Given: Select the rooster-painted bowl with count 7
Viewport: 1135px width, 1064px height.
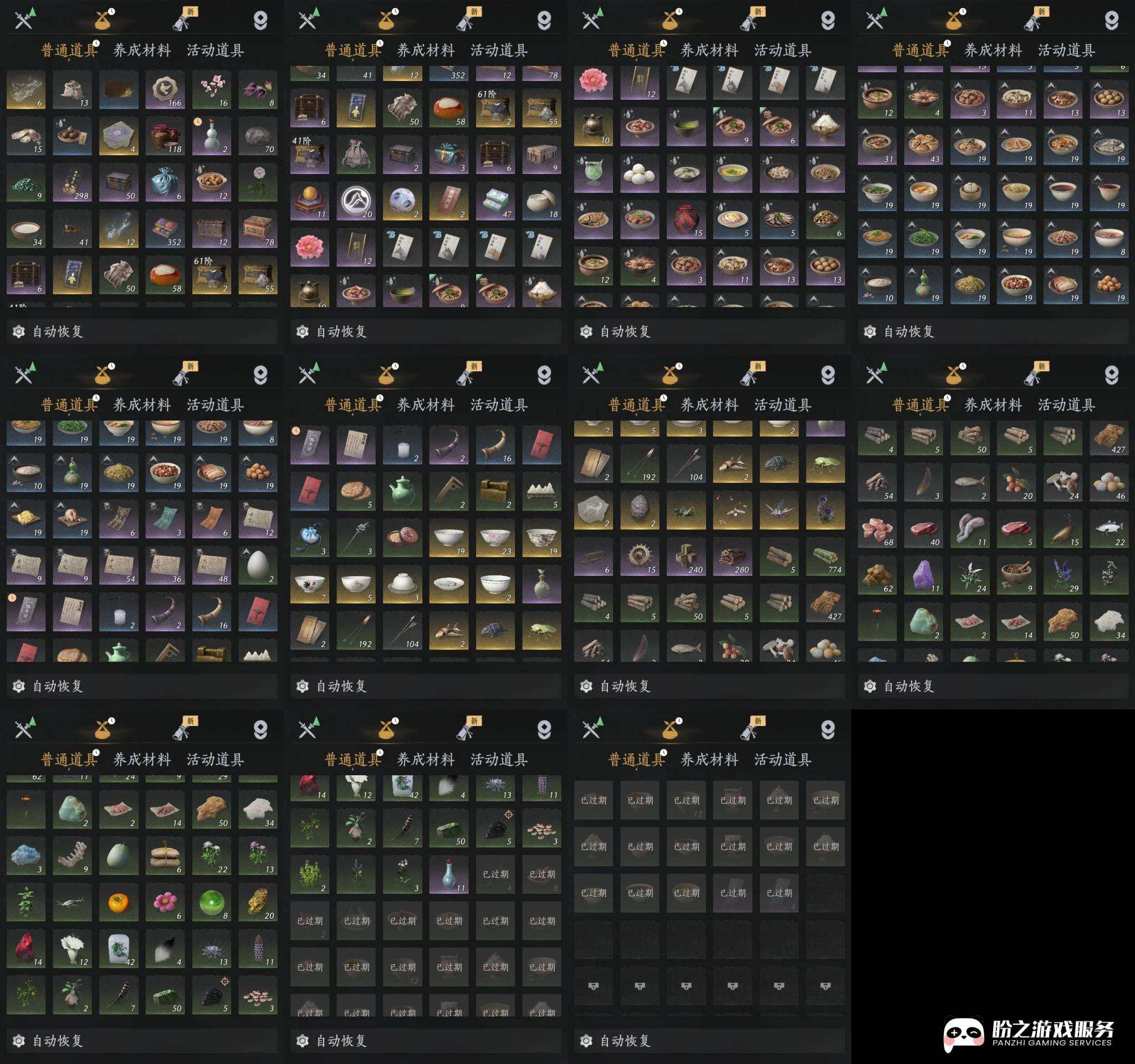Looking at the screenshot, I should [309, 585].
